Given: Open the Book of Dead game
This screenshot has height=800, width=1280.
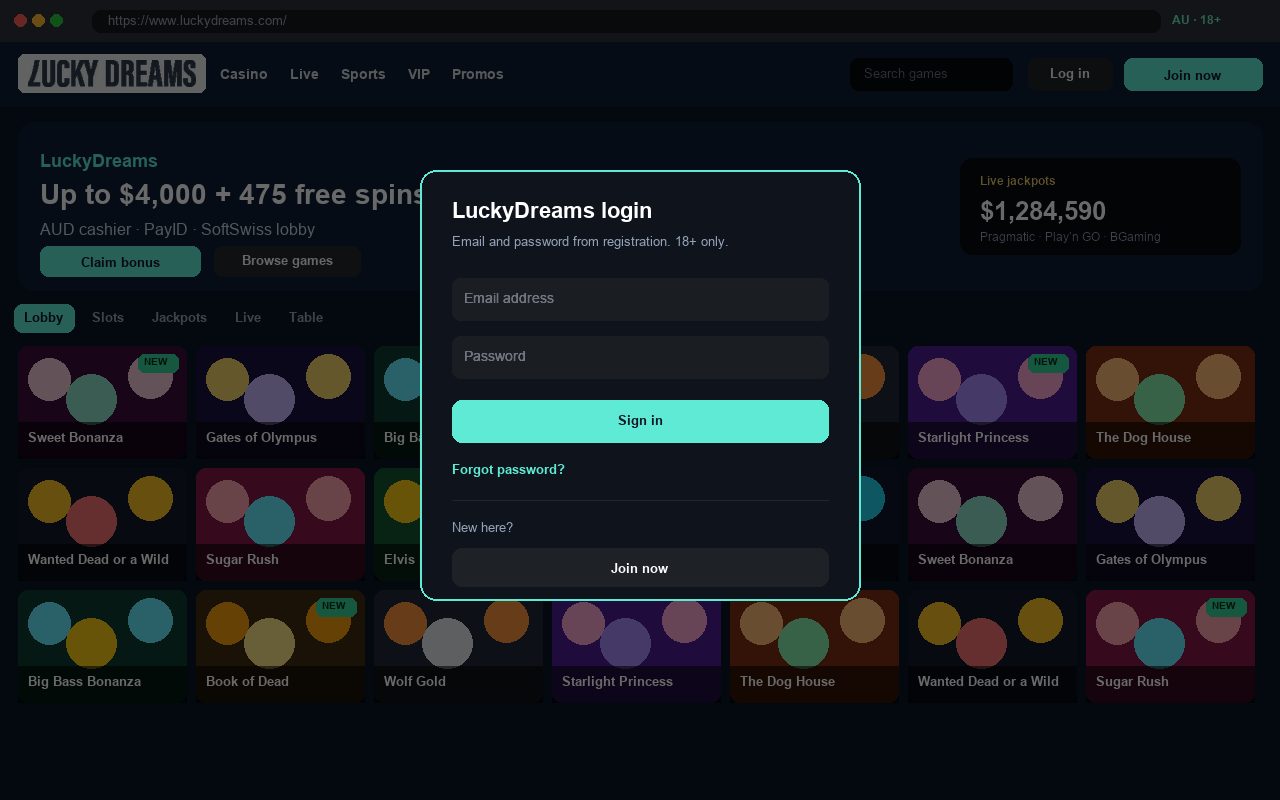Looking at the screenshot, I should pos(280,646).
